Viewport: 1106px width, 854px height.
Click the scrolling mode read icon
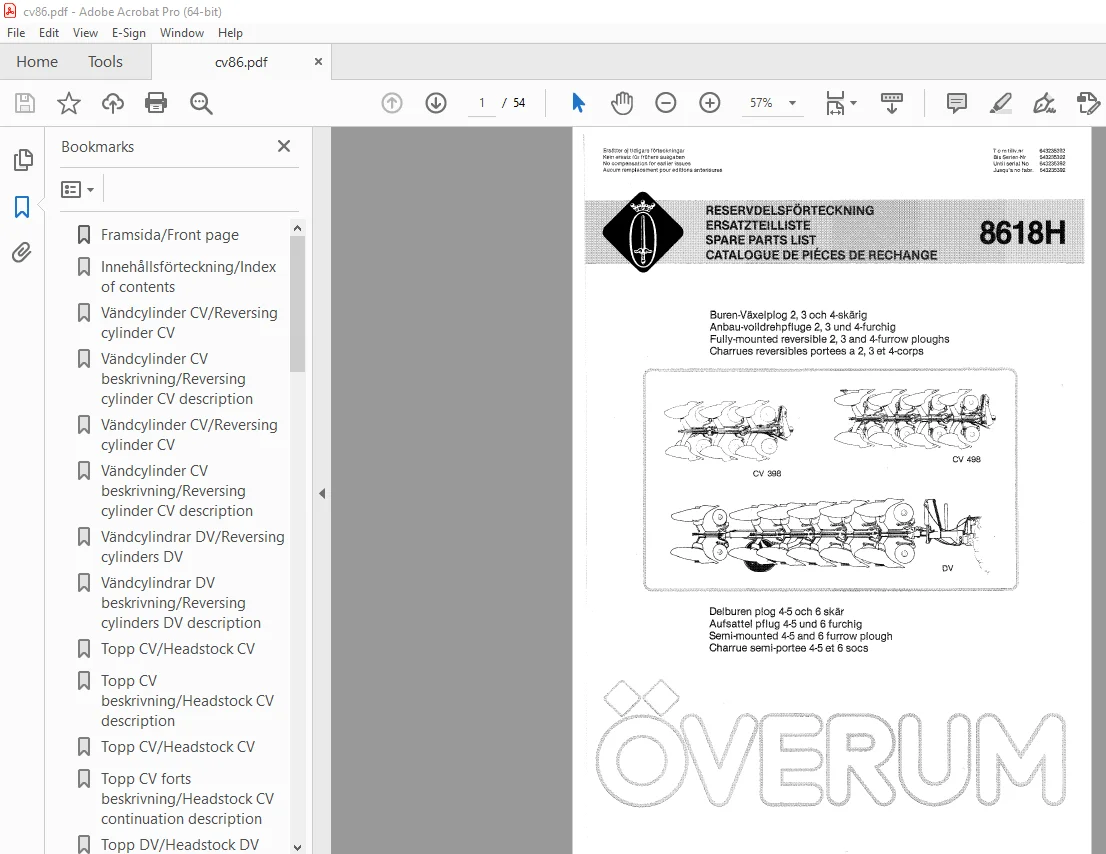(x=892, y=103)
